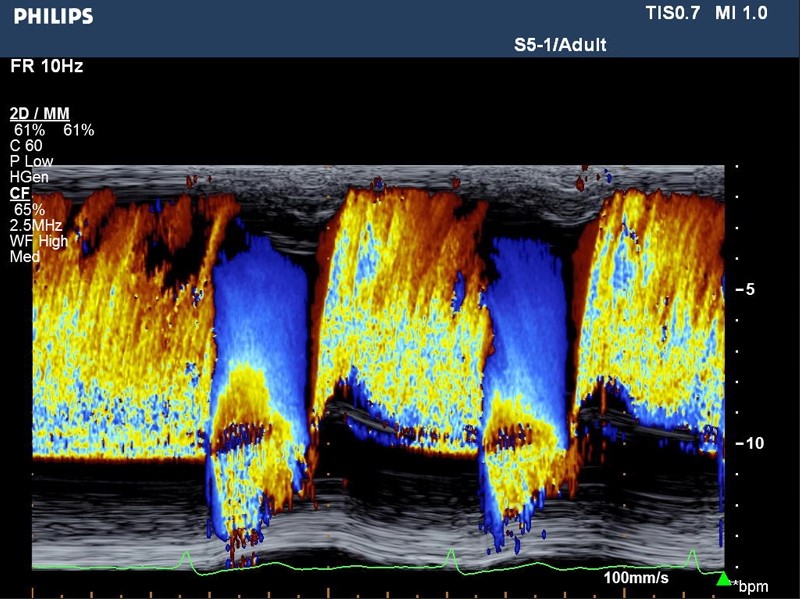This screenshot has width=800, height=599.
Task: Click the 100mm/s sweep speed label
Action: tap(636, 578)
